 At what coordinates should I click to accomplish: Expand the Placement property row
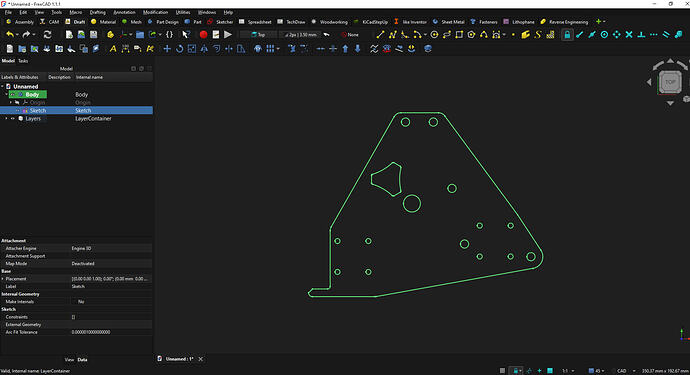click(3, 279)
